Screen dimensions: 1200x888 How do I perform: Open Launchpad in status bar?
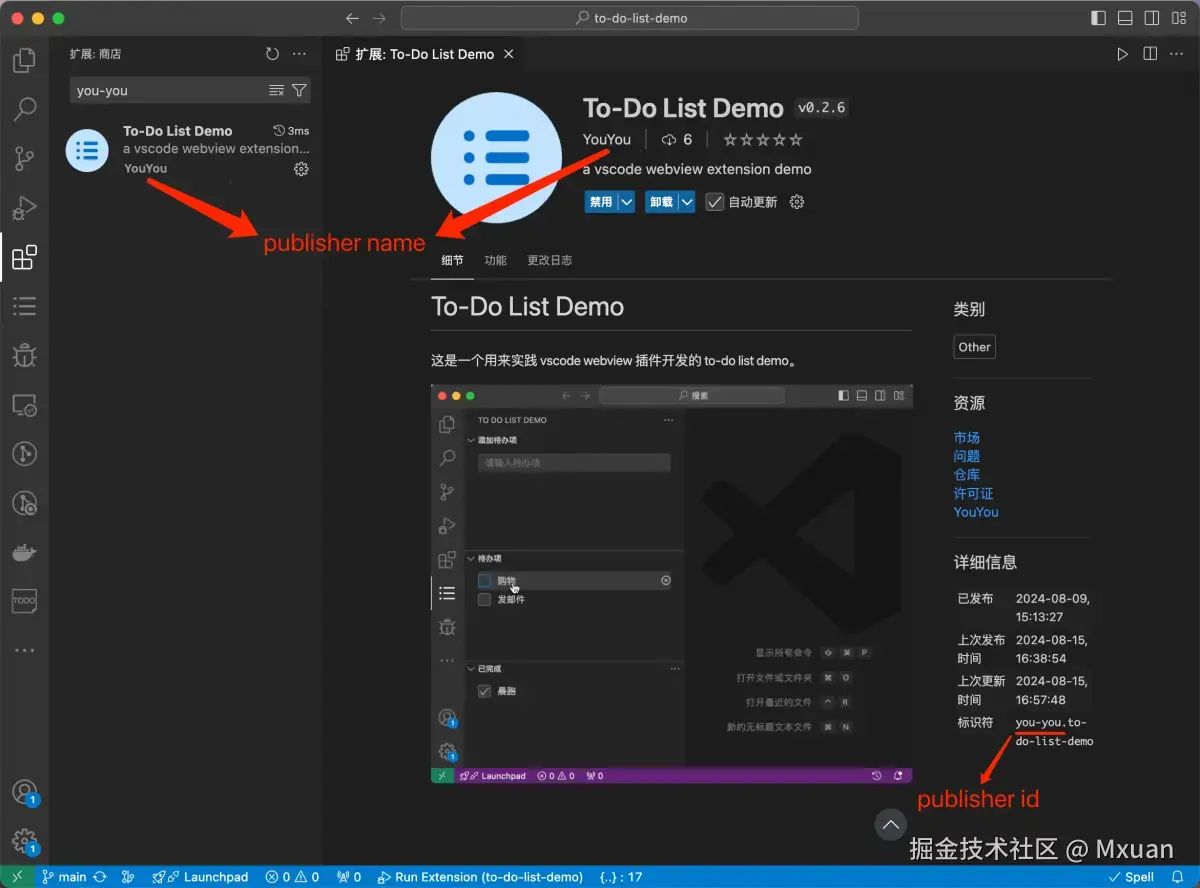[200, 877]
